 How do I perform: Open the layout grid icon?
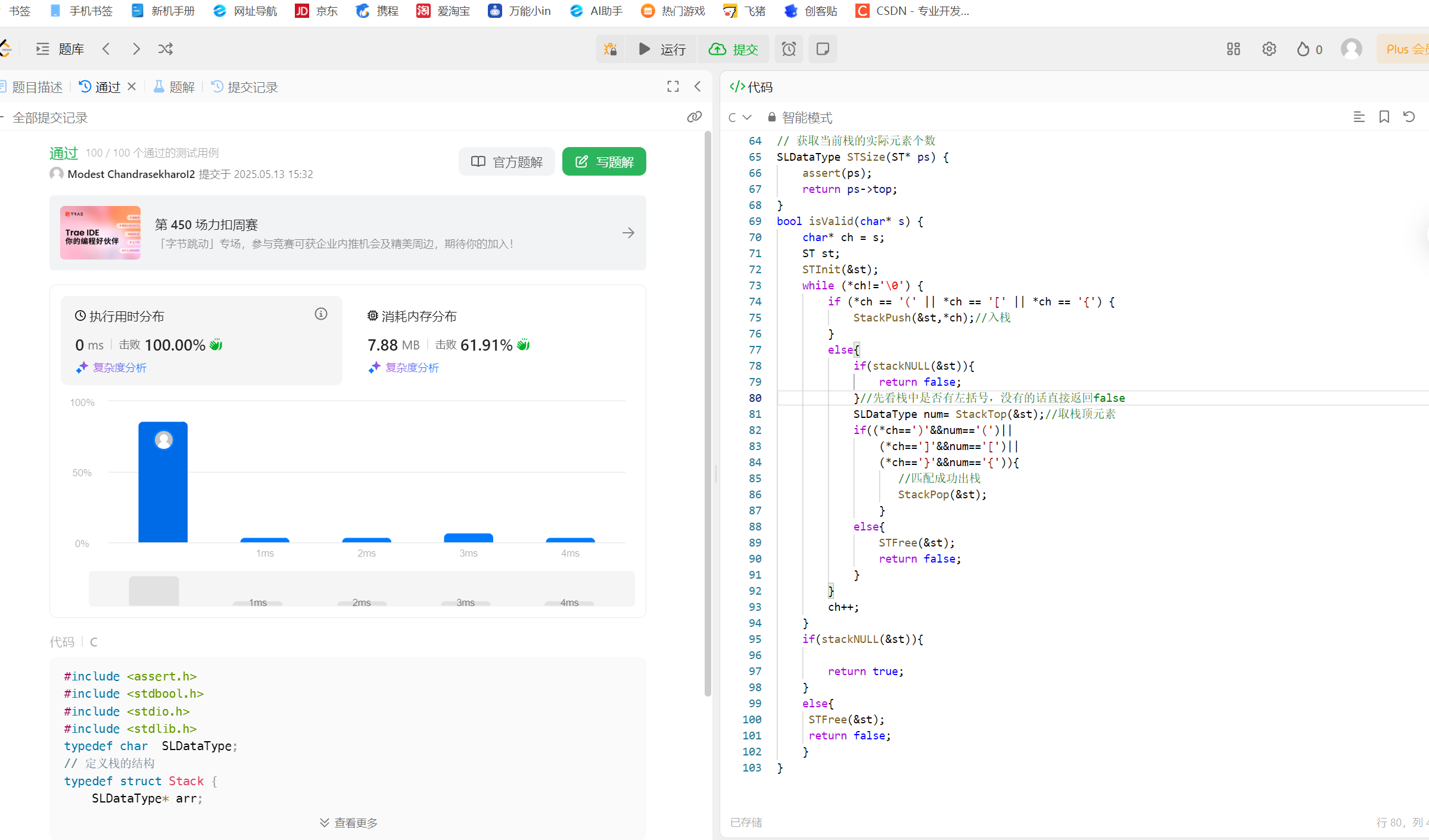pyautogui.click(x=1233, y=49)
